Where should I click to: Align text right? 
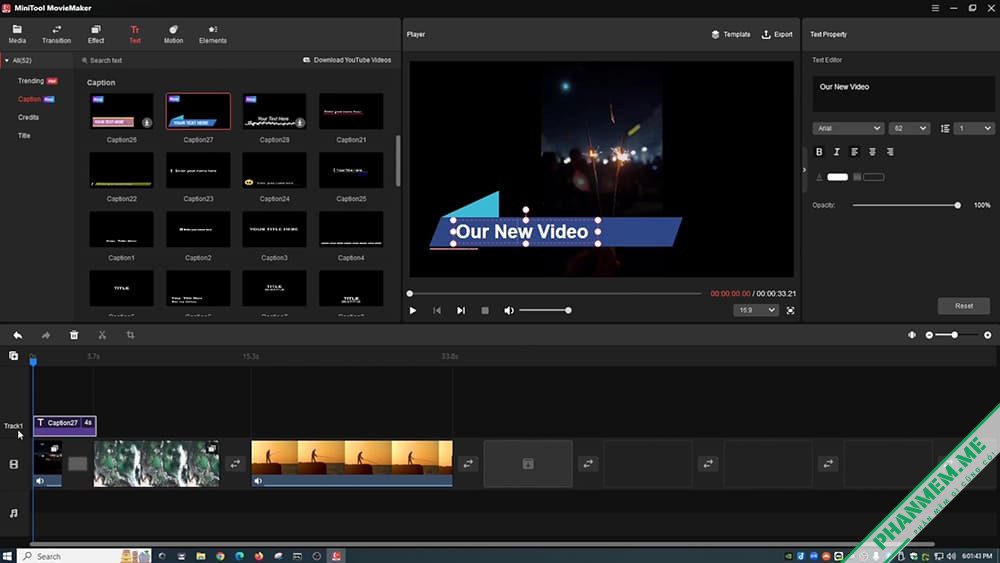890,152
